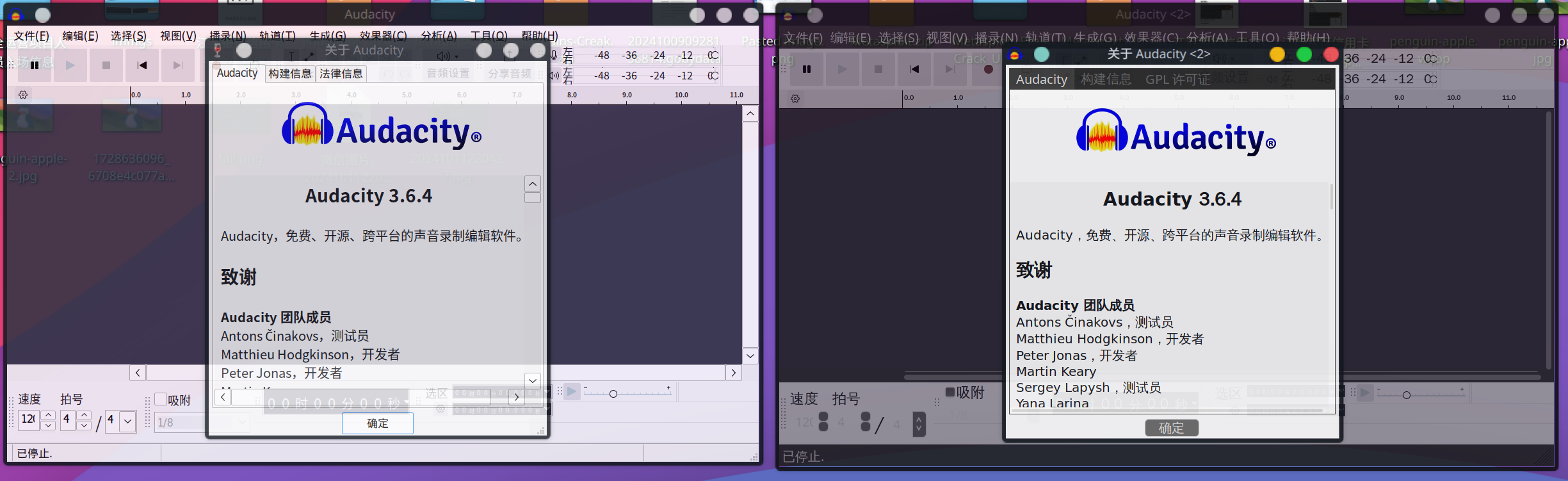Click the play-at-speed button in left Audacity window
Screen dimensions: 1568x481
[572, 391]
